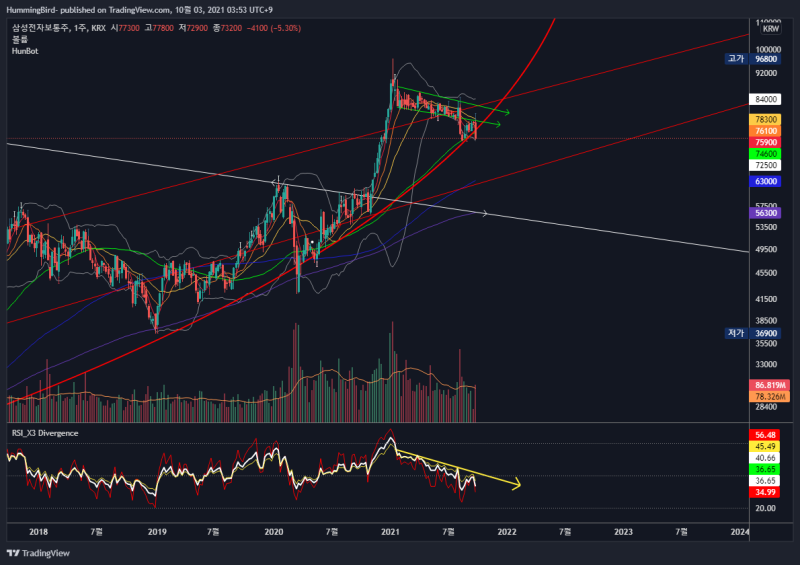Click the 20.00 RSI axis level
The image size is (800, 565).
[765, 508]
